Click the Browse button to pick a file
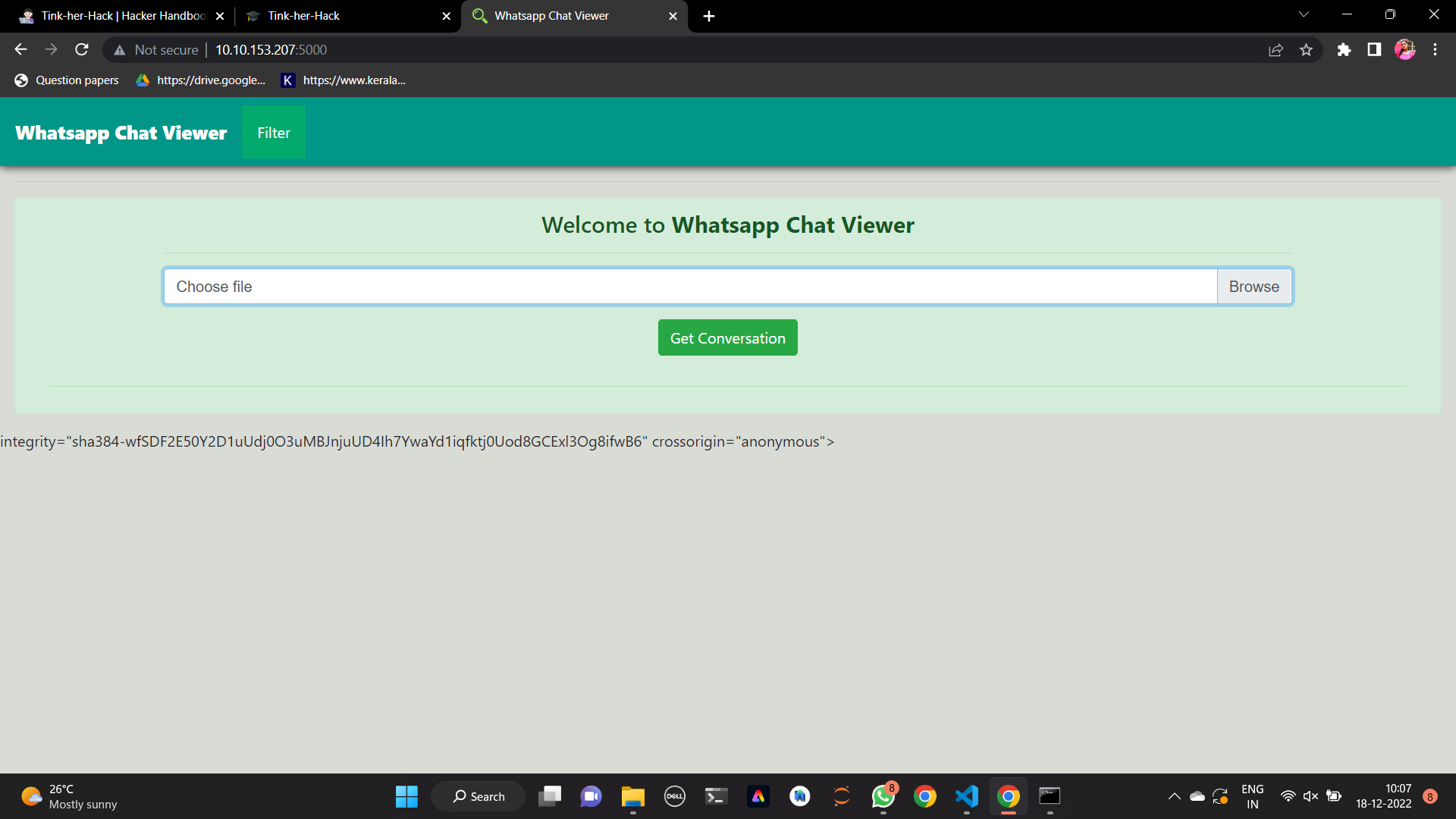Screen dimensions: 1456x819 click(x=1254, y=287)
